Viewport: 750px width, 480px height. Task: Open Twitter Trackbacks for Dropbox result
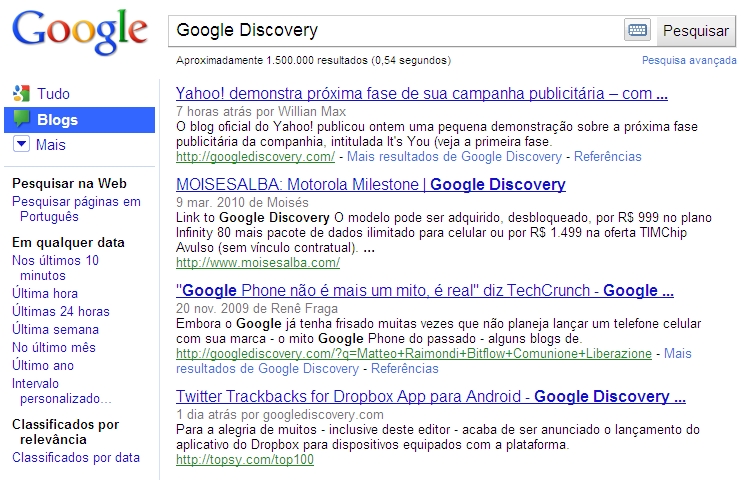tap(430, 396)
